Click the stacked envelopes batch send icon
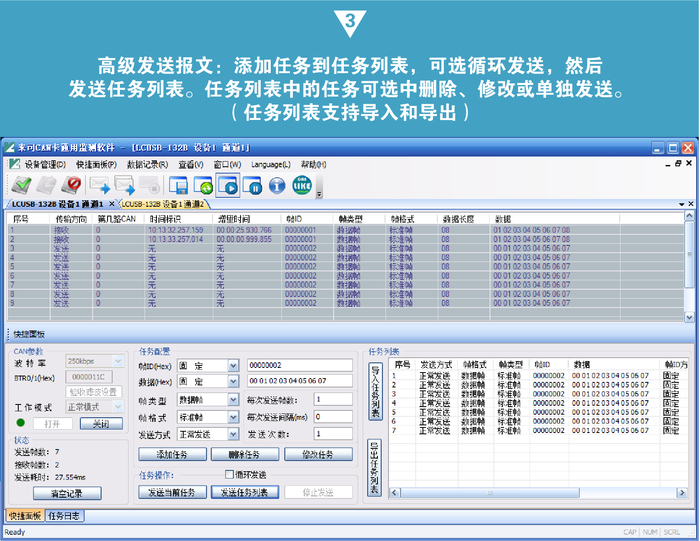This screenshot has width=700, height=541. click(x=124, y=185)
